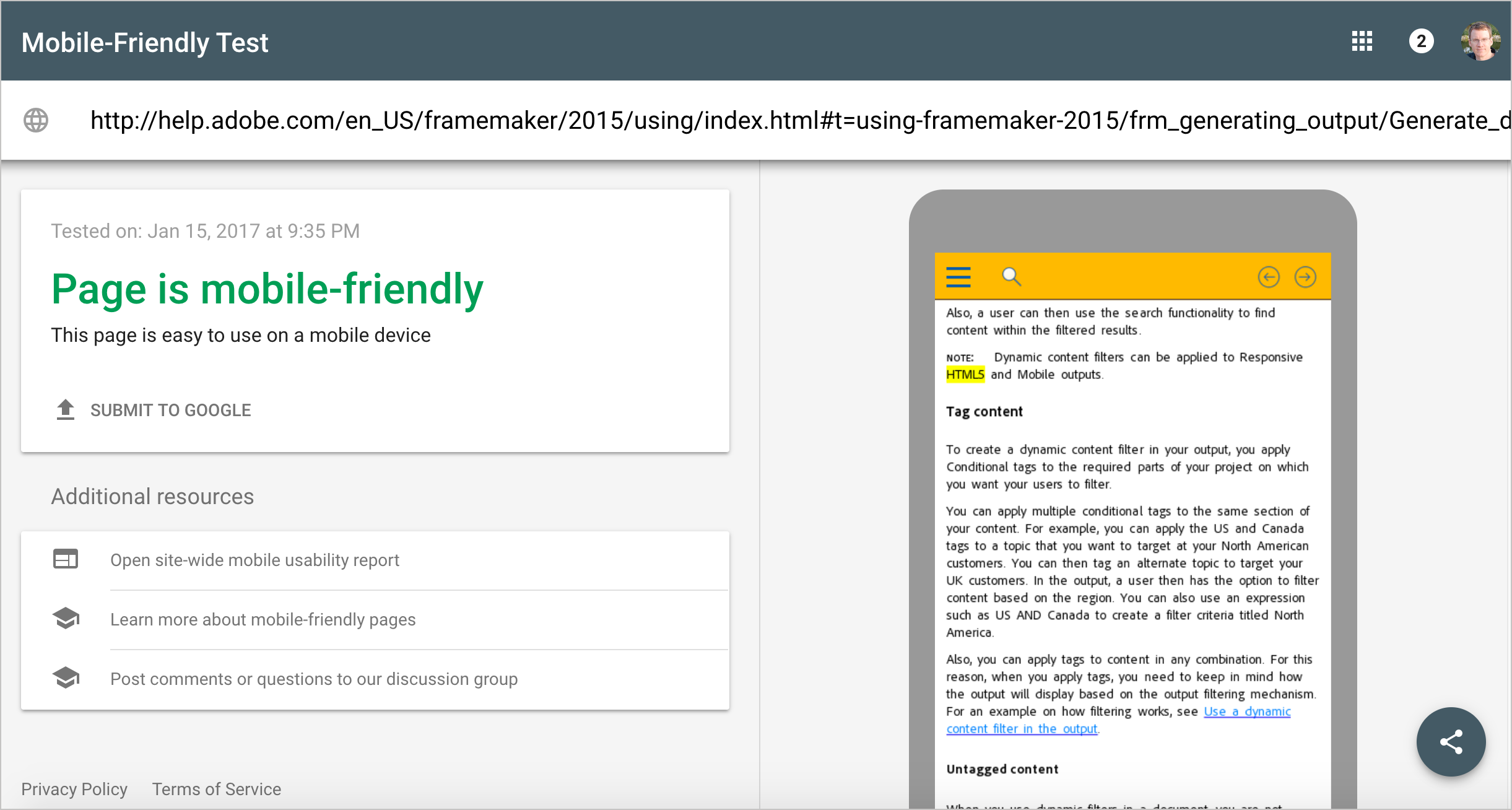Click 'Page is mobile-friendly' result heading
The width and height of the screenshot is (1512, 810).
coord(267,289)
